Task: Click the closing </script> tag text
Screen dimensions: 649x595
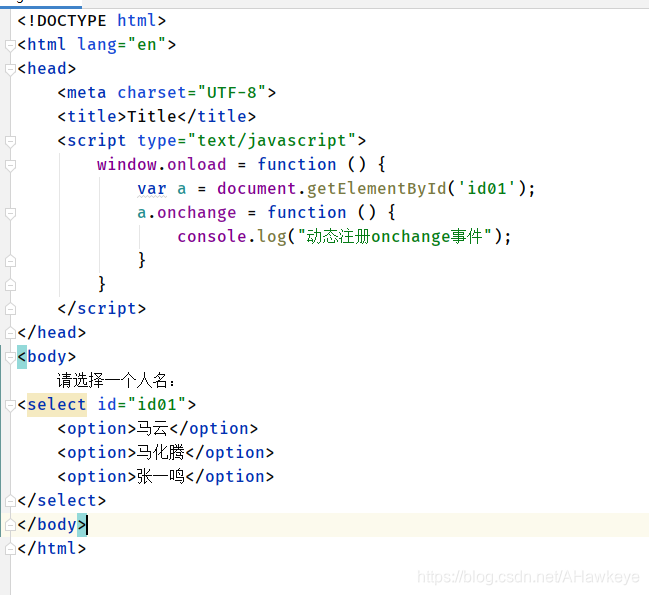Action: point(102,309)
